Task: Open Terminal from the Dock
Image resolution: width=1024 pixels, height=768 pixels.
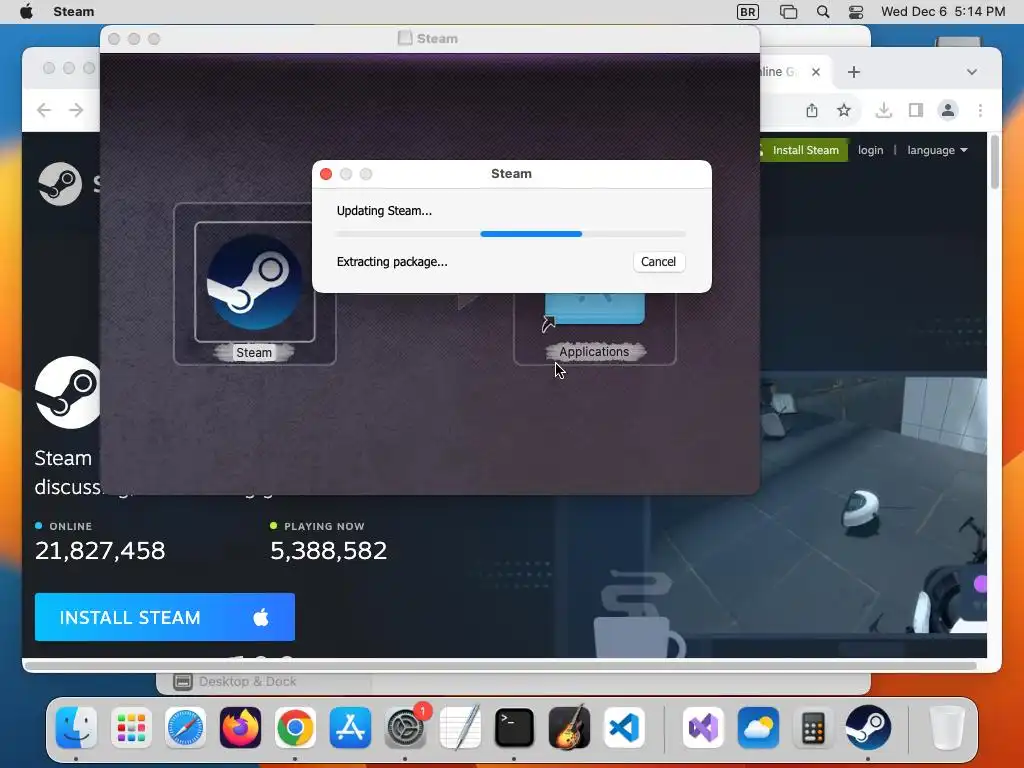Action: click(515, 728)
